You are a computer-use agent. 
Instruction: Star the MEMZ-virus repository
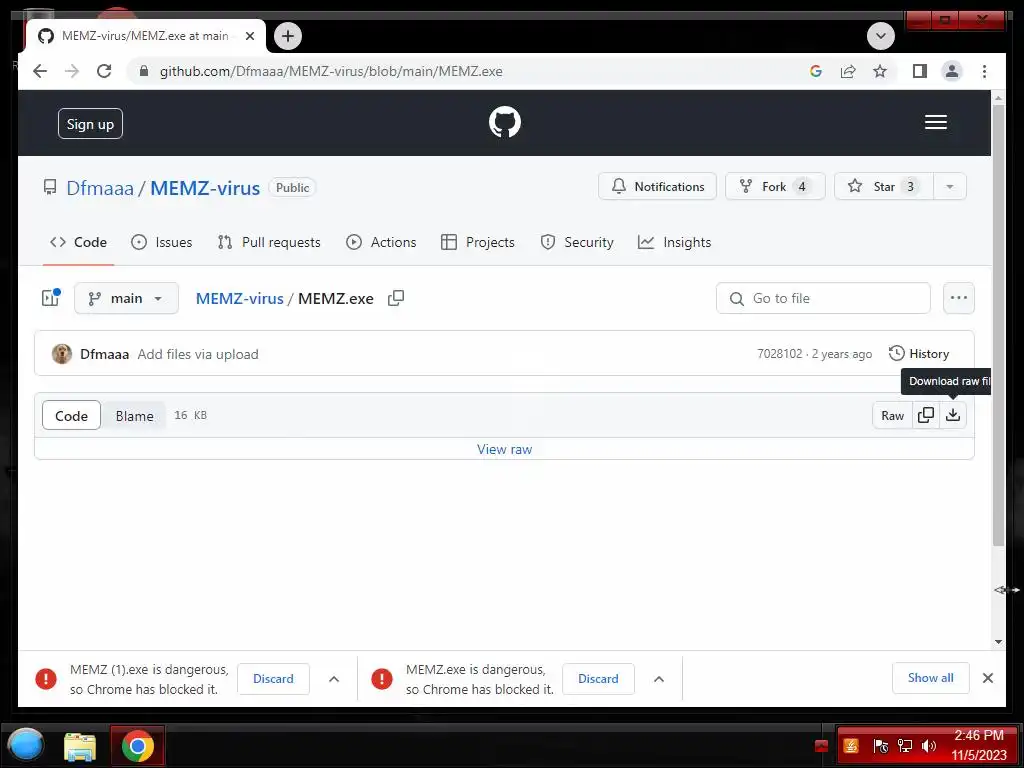[884, 187]
